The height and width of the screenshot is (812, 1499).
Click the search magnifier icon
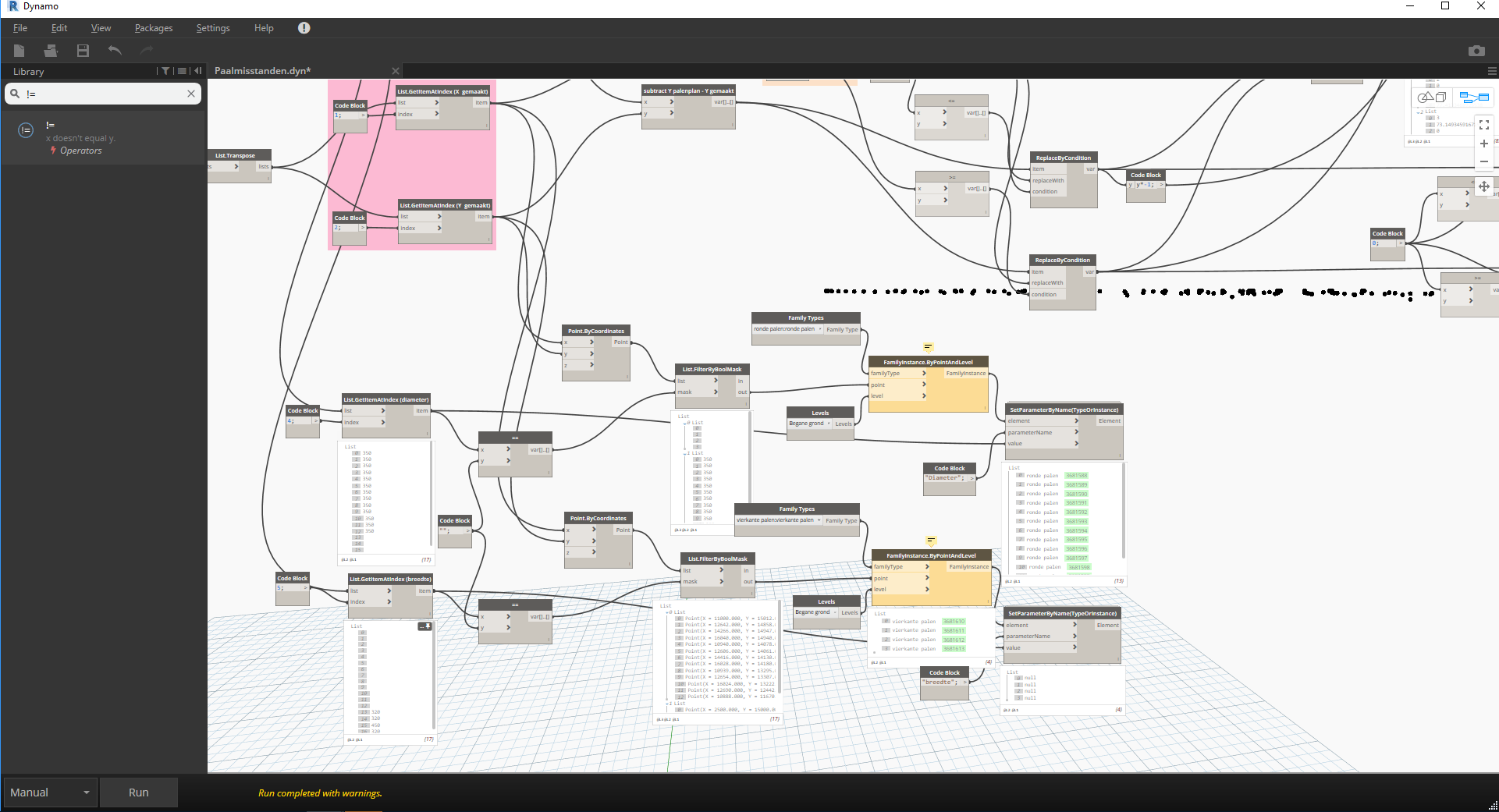tap(15, 94)
